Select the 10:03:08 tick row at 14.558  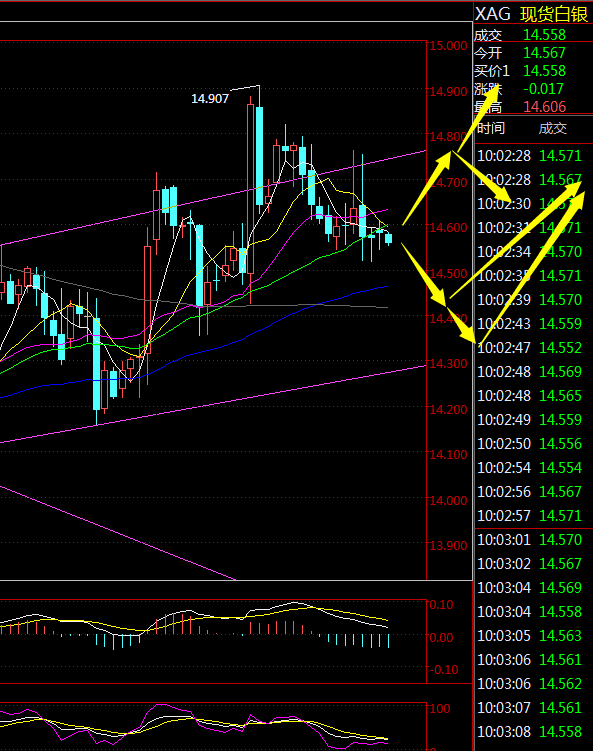point(529,731)
